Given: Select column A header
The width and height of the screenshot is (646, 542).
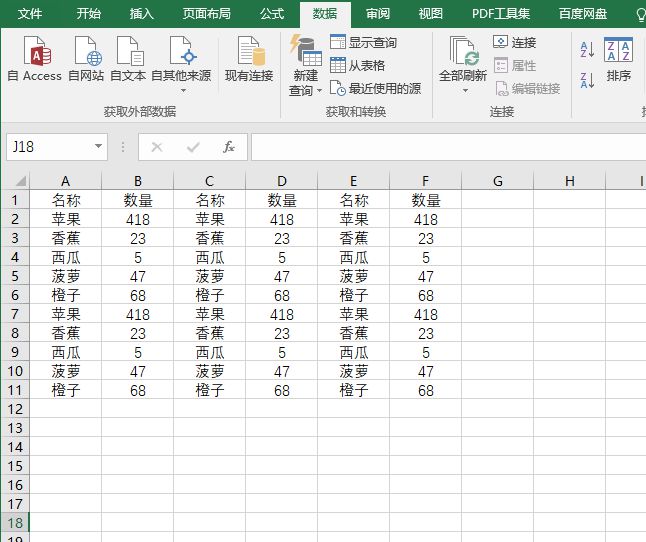Looking at the screenshot, I should pyautogui.click(x=66, y=181).
